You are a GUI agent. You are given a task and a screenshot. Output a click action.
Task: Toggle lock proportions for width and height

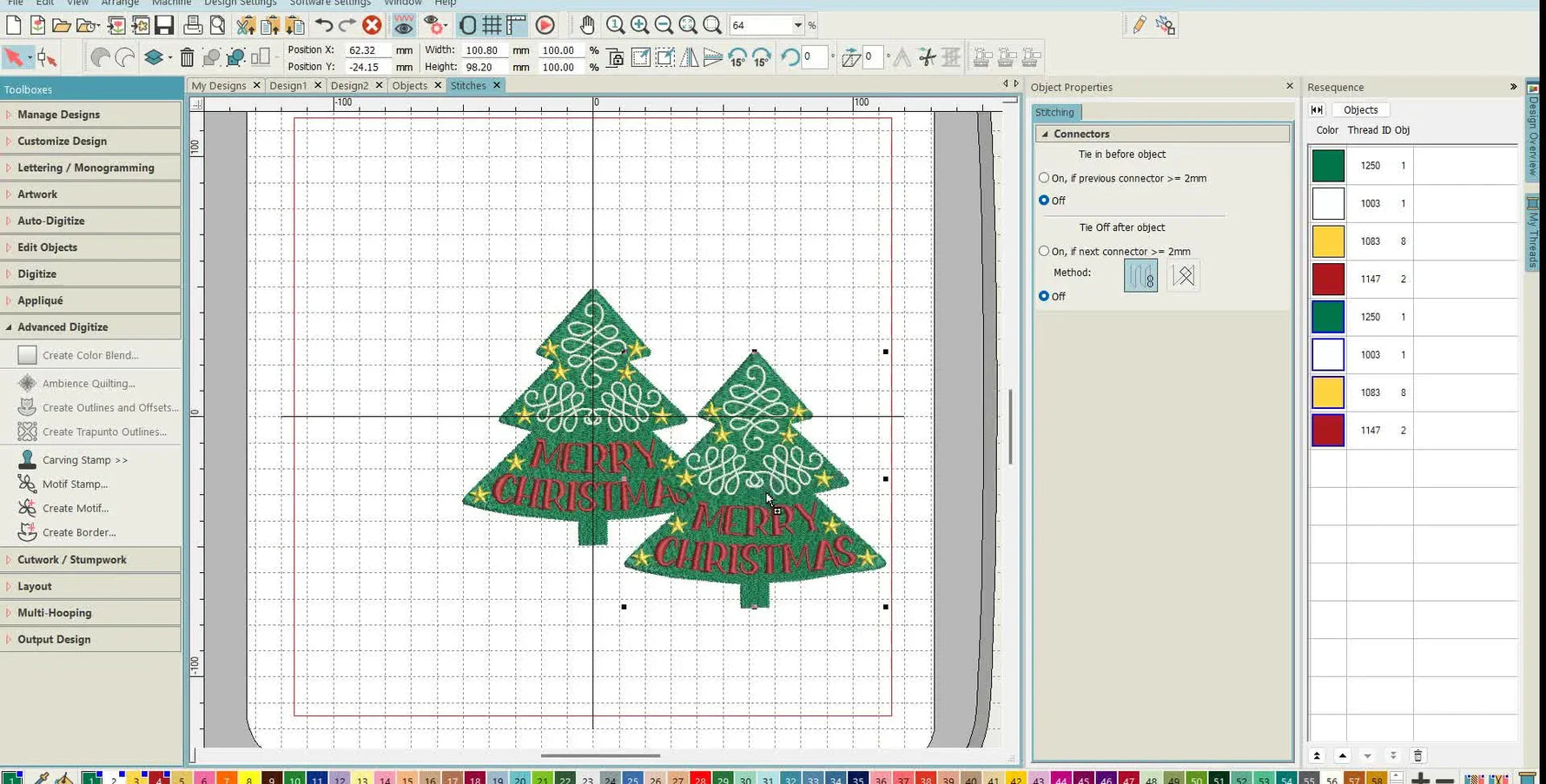(x=616, y=59)
